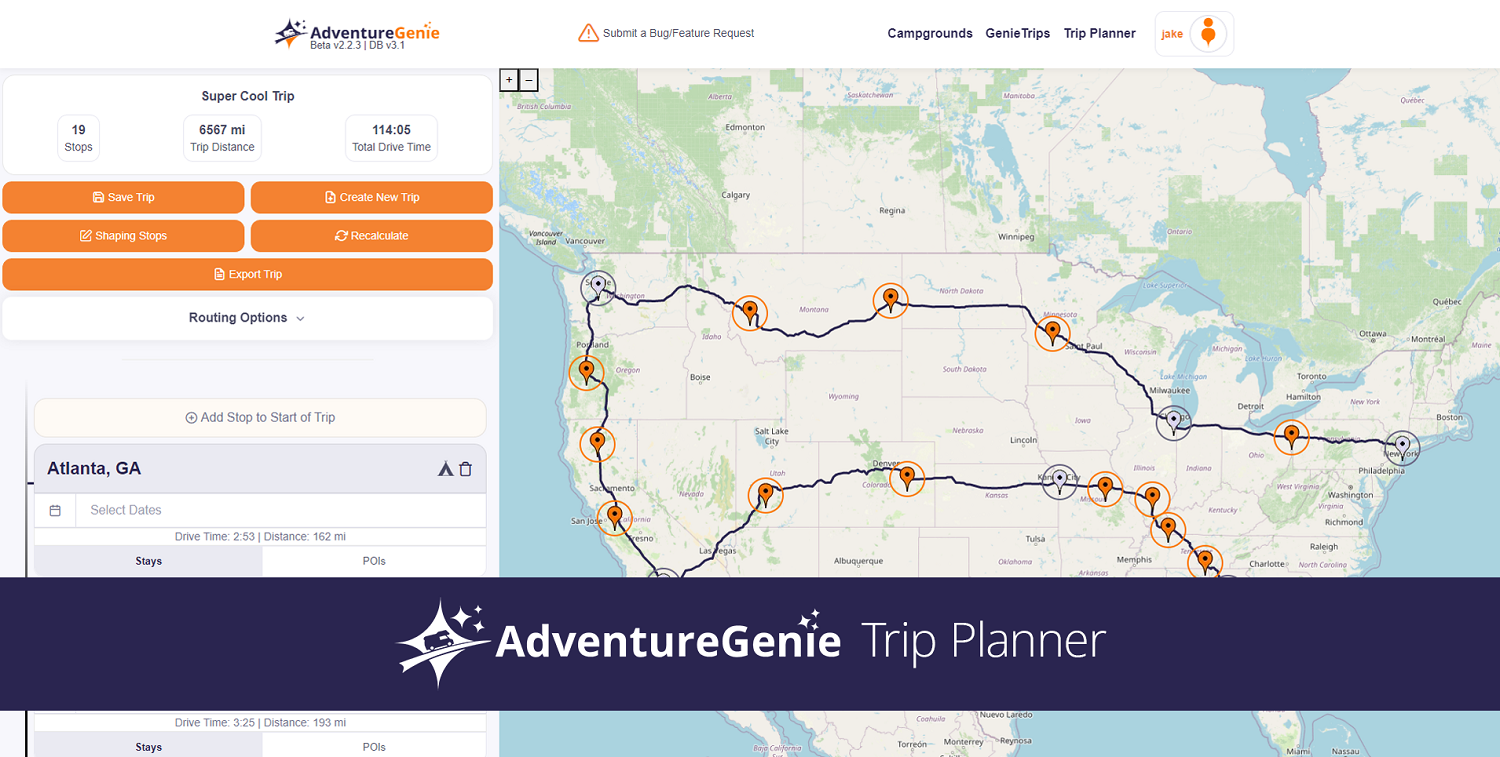Delete the Atlanta, GA stop via trash icon
Screen dimensions: 1500x757
[466, 468]
